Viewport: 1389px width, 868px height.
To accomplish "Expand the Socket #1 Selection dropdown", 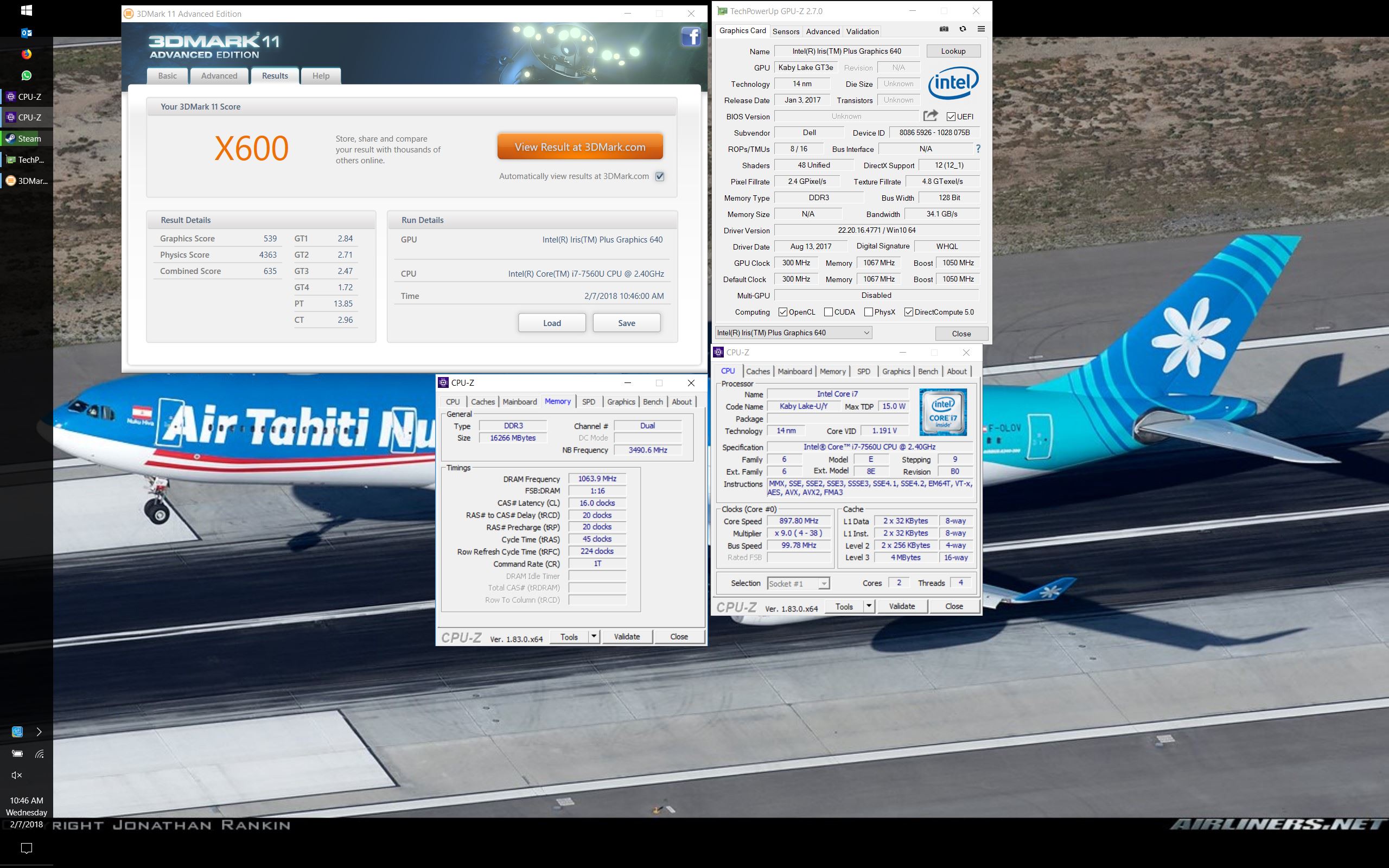I will 798,583.
